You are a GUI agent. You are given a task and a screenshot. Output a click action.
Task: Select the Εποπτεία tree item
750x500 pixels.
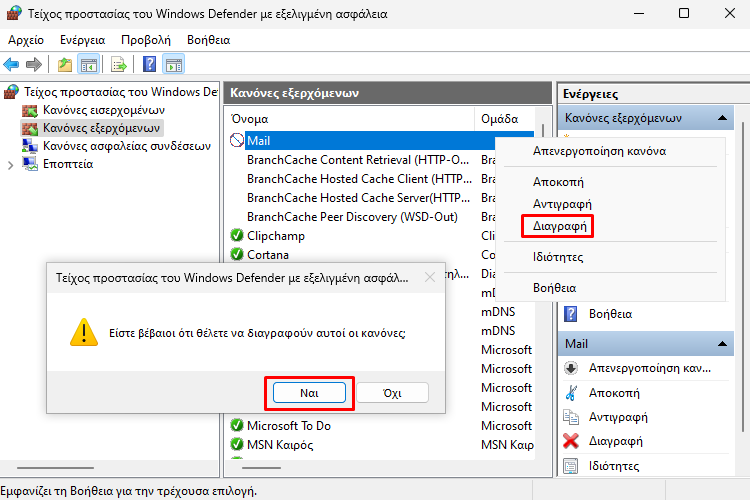[x=68, y=164]
